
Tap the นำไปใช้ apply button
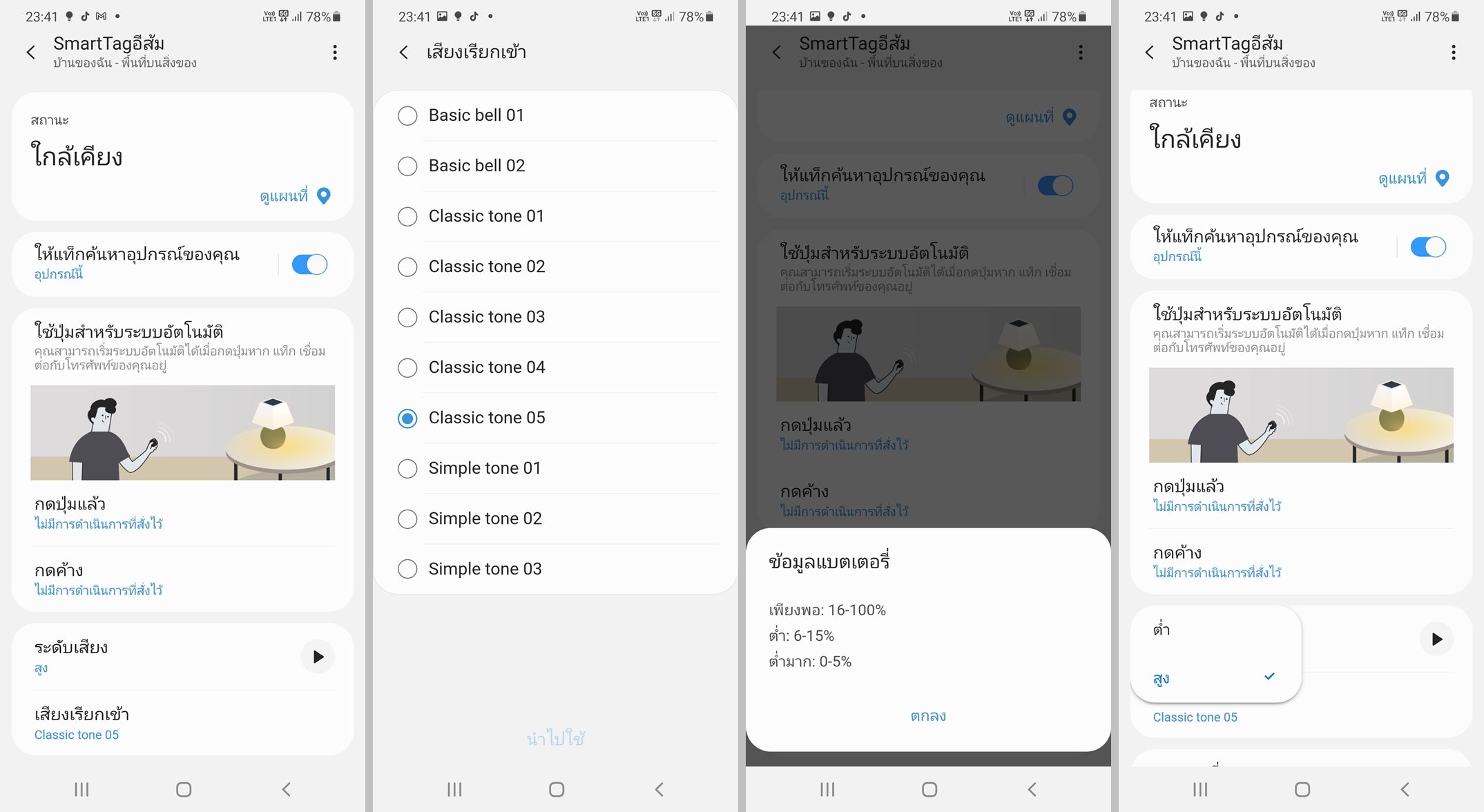click(x=556, y=739)
